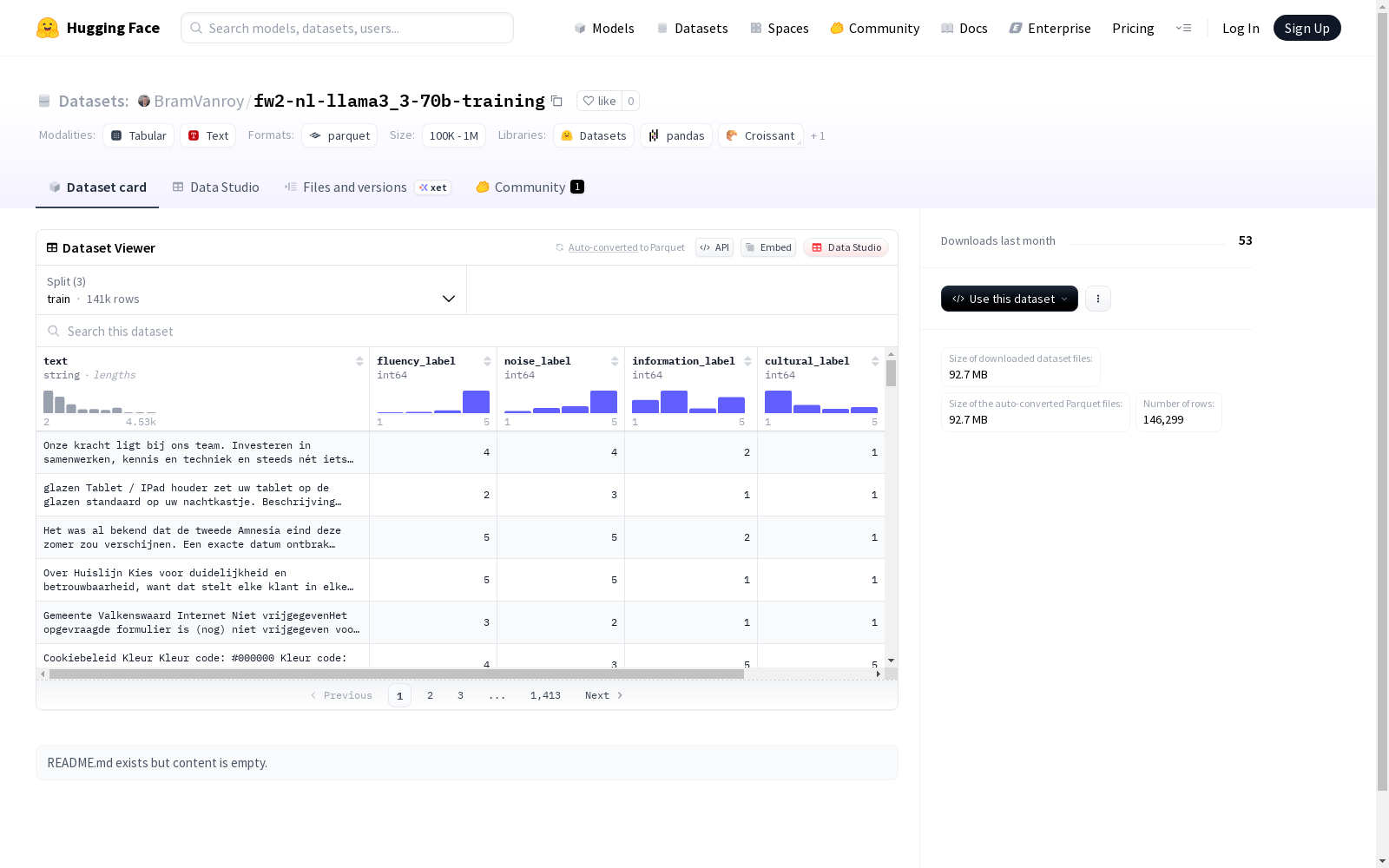
Task: Copy dataset name with the copy icon
Action: click(x=557, y=101)
